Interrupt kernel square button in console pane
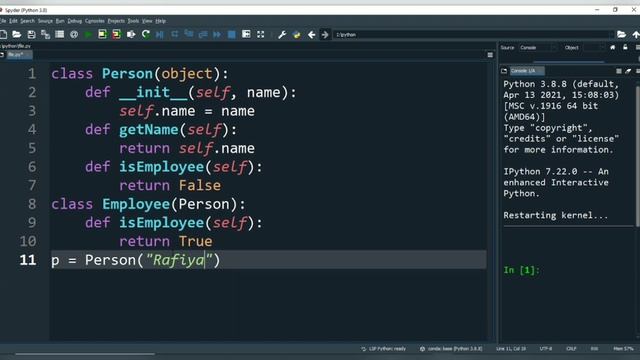This screenshot has height=360, width=640. 619,71
